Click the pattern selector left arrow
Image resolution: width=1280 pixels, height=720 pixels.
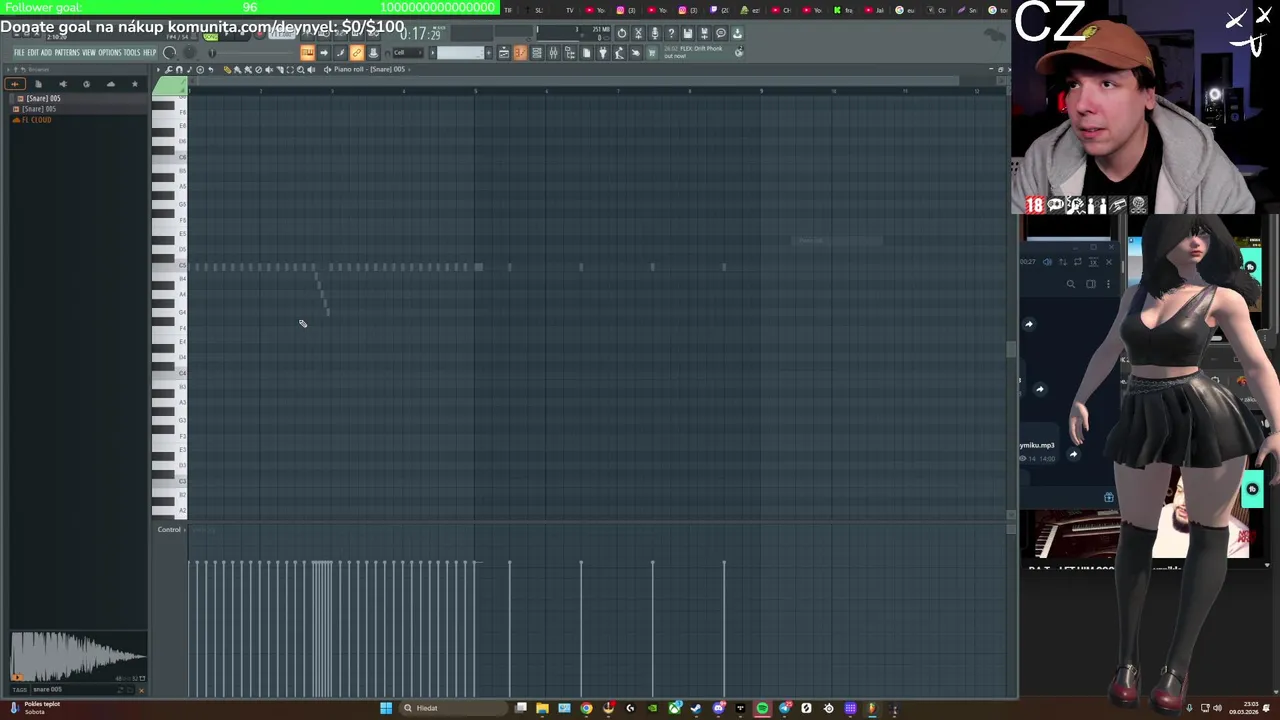point(432,52)
